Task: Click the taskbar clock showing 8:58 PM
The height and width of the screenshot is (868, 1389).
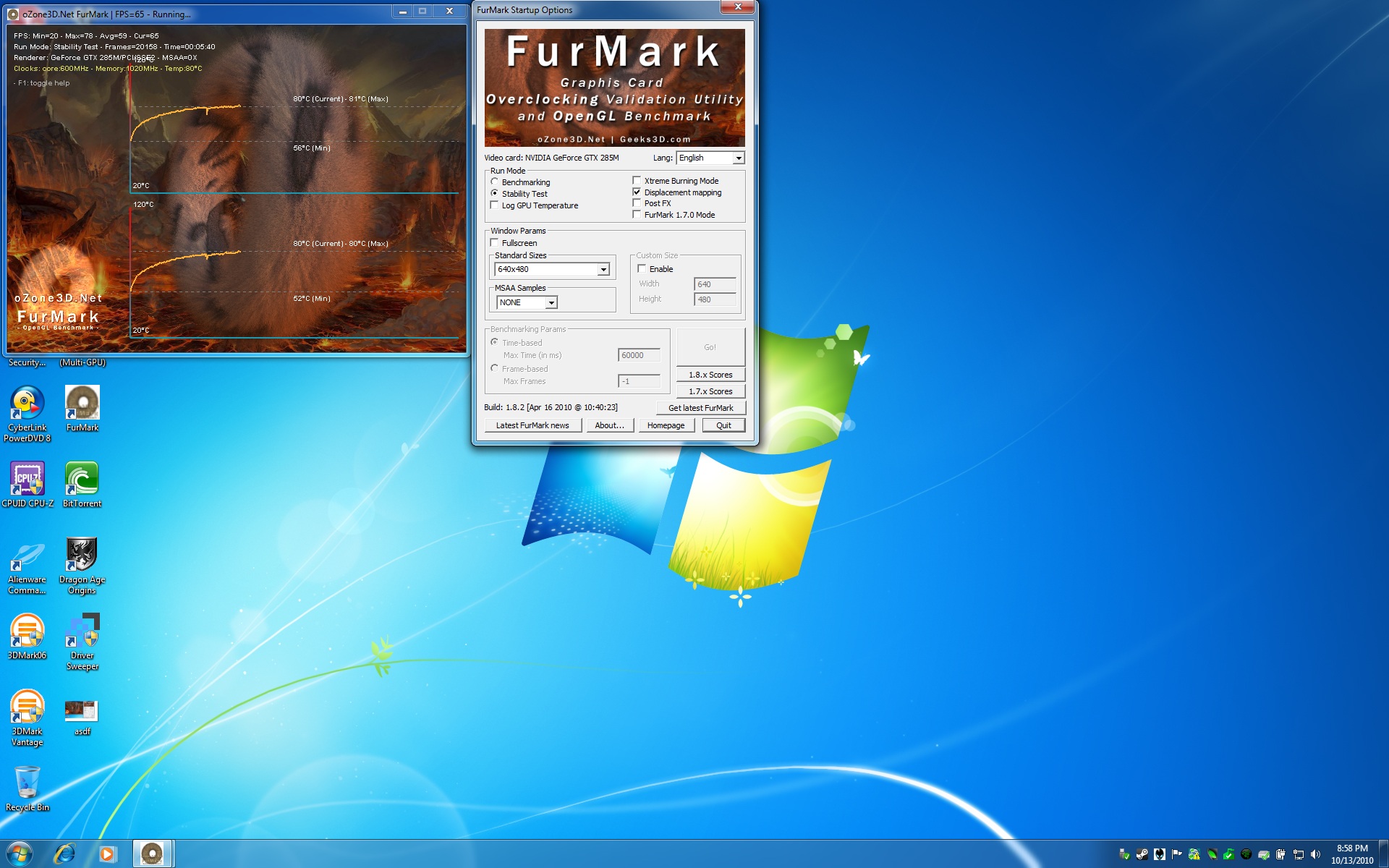Action: click(1352, 854)
